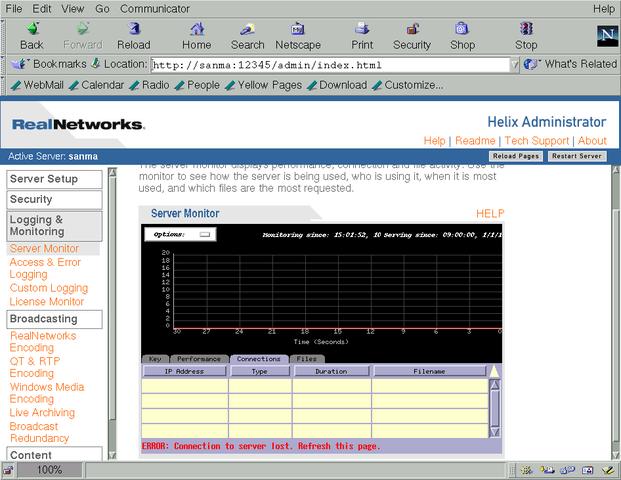621x480 pixels.
Task: Open the Readme link
Action: coord(475,141)
